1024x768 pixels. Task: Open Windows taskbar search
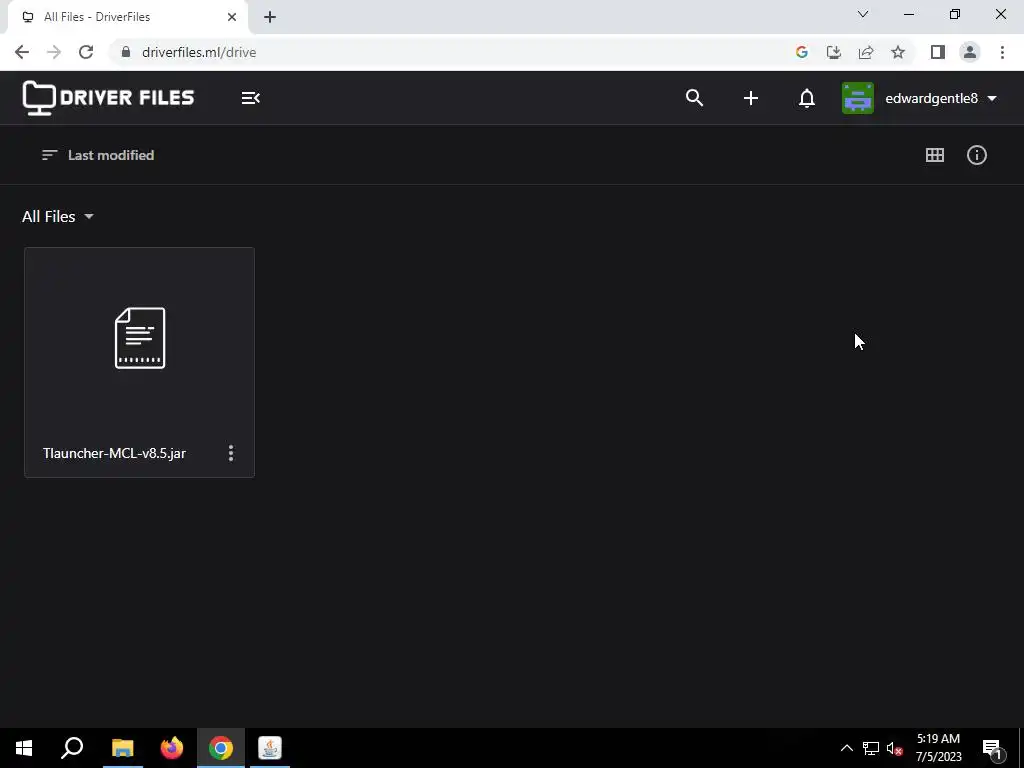pyautogui.click(x=72, y=748)
